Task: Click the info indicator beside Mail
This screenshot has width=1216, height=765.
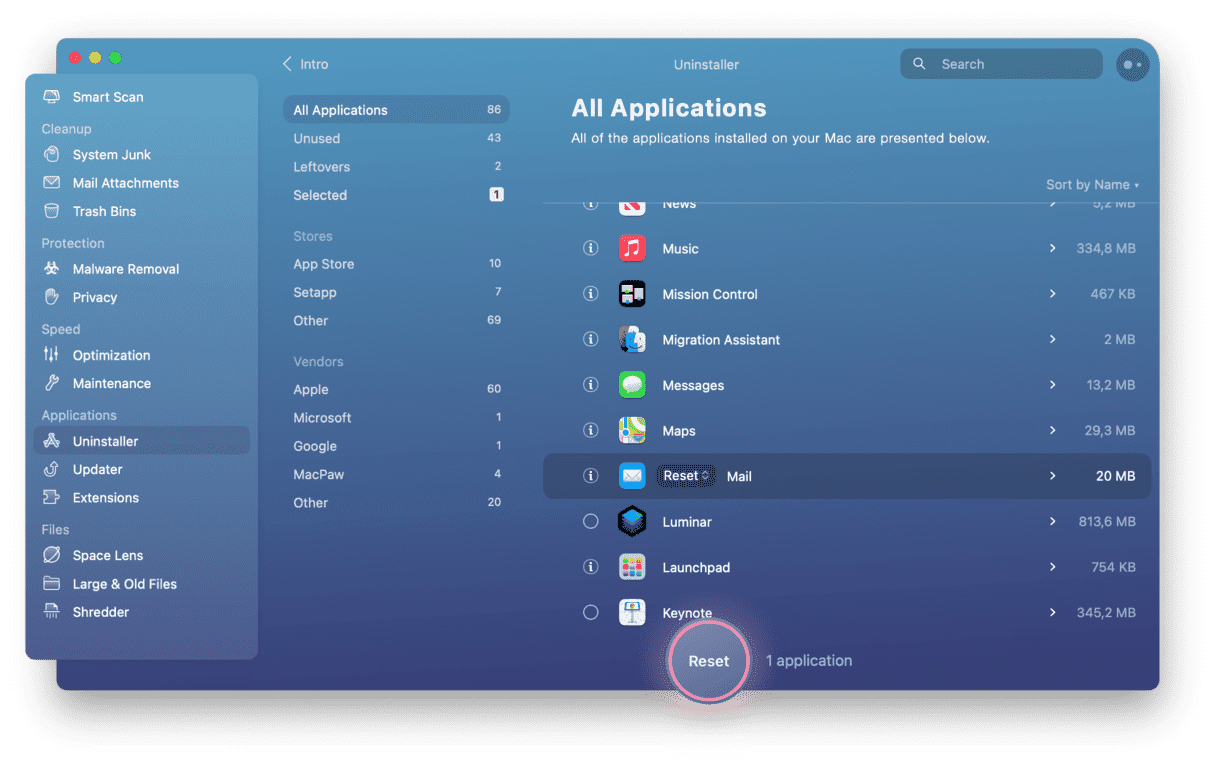Action: 591,476
